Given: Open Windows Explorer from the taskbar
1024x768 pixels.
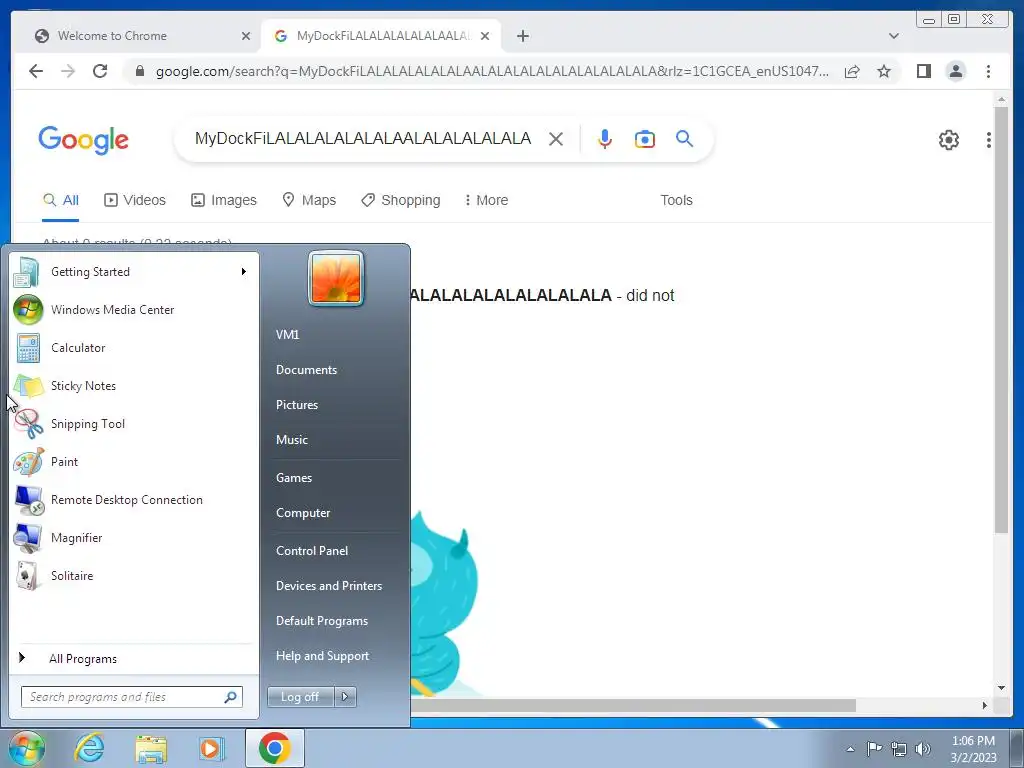Looking at the screenshot, I should 151,748.
